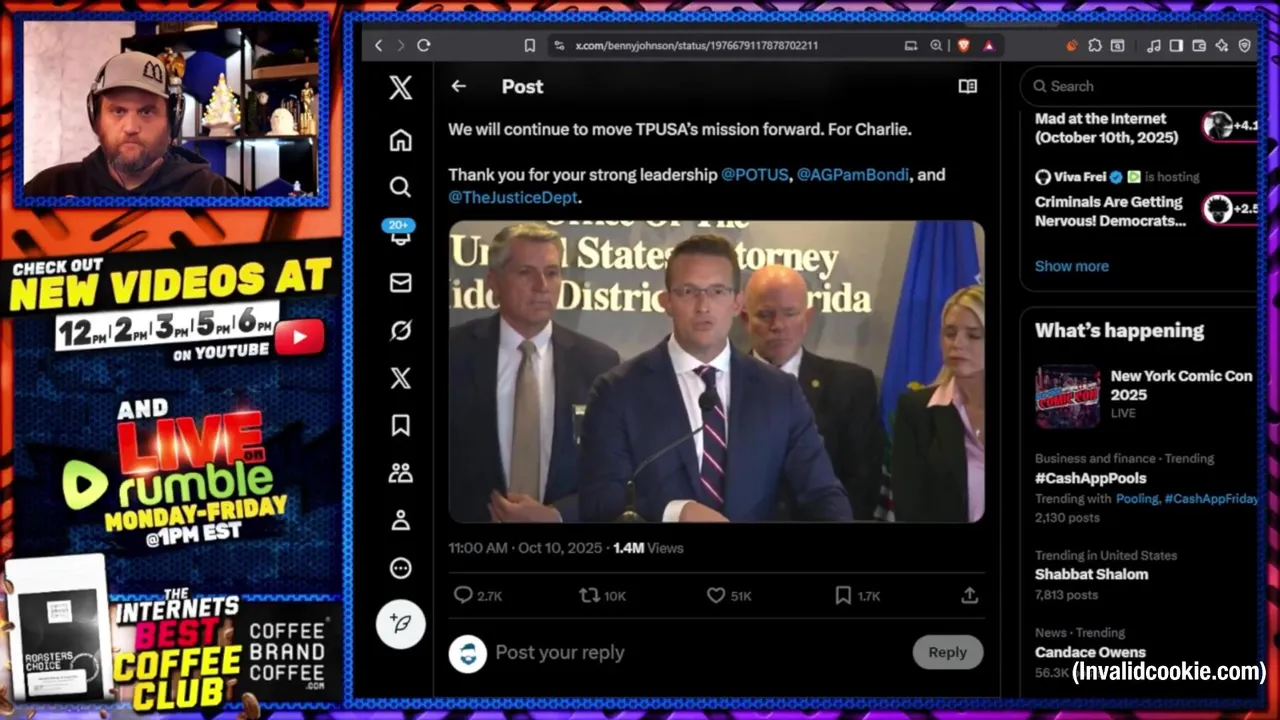Go back using browser back arrow

coord(378,45)
